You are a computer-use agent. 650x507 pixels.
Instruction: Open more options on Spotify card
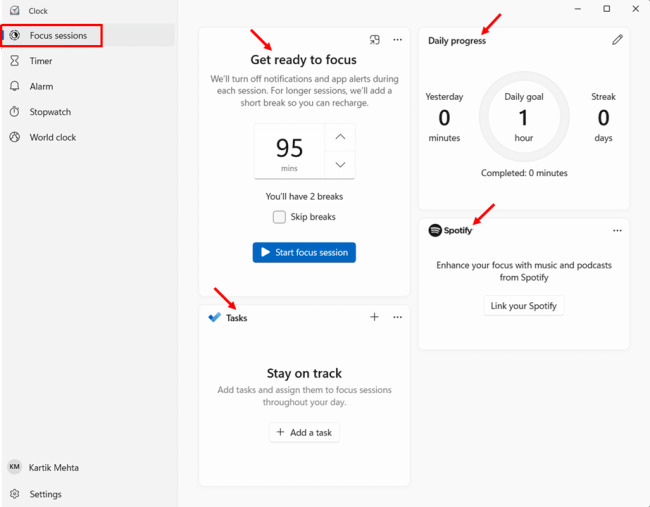617,230
